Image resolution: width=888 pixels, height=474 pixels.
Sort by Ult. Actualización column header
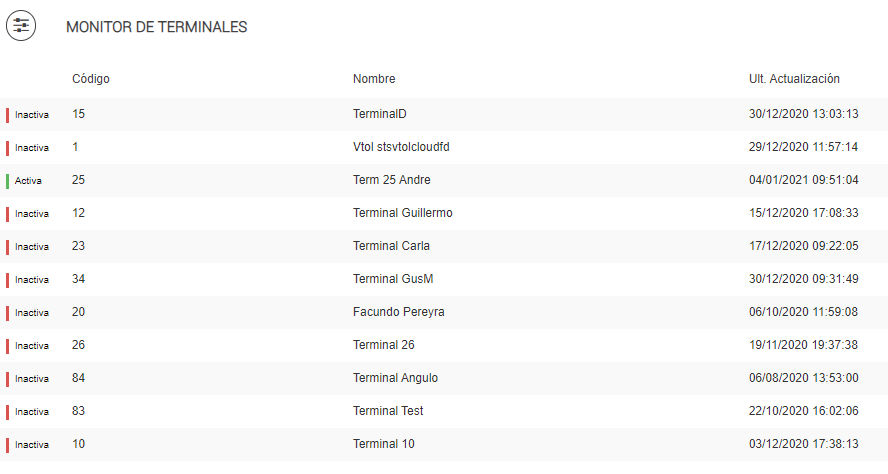[794, 79]
